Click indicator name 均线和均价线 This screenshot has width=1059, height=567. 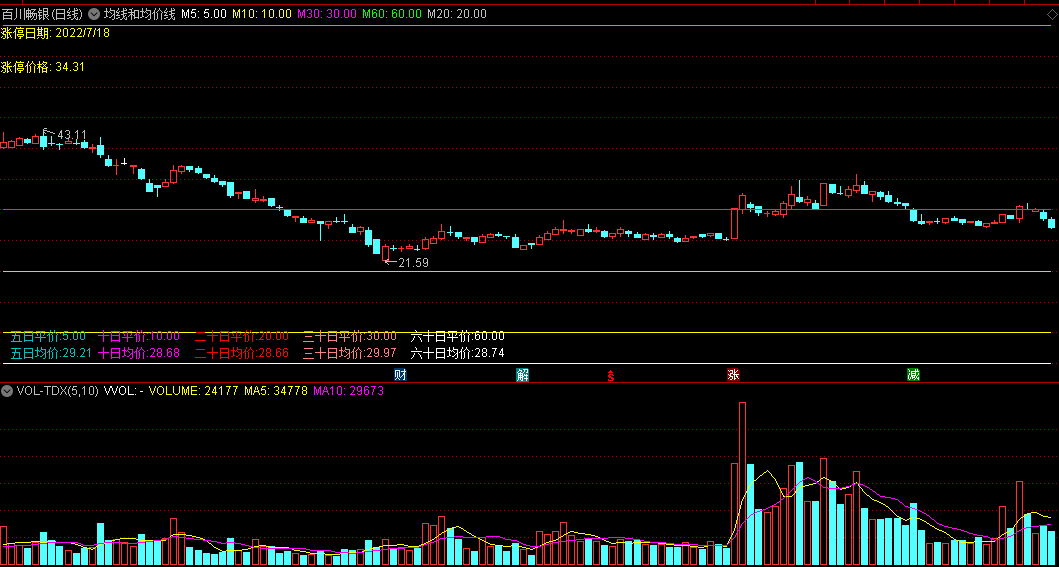[139, 14]
